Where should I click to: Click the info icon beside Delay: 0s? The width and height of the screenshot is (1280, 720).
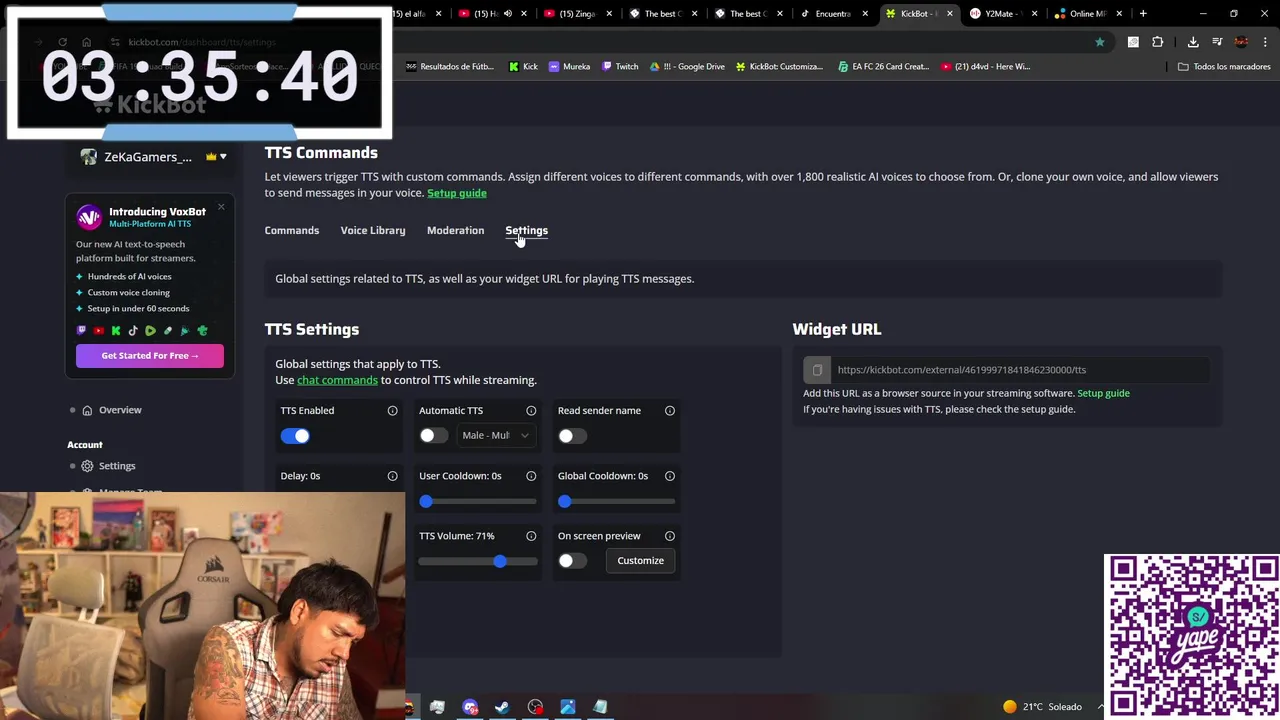pos(392,476)
